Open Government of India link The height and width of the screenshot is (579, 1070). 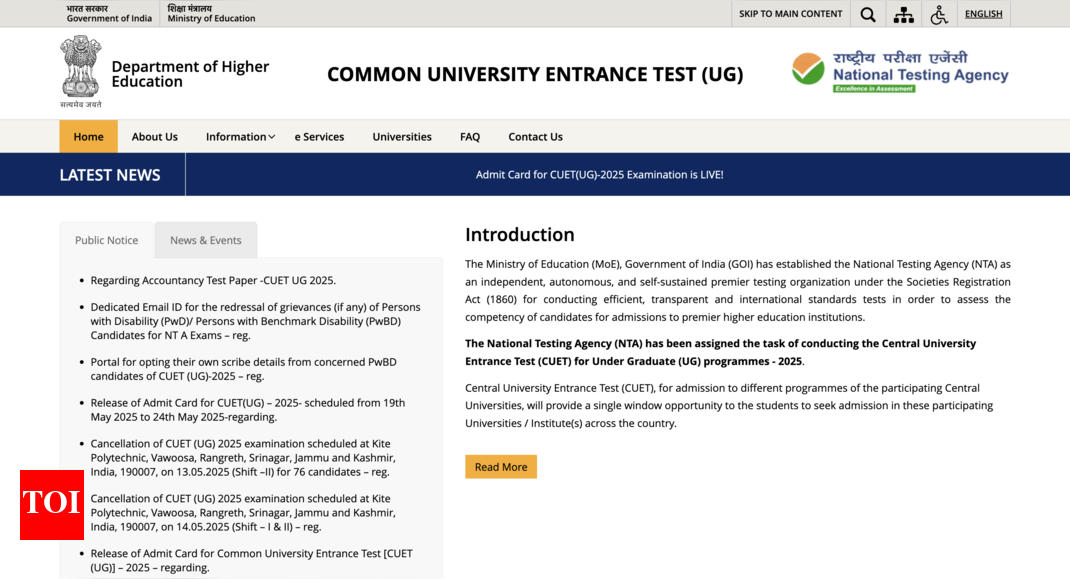pyautogui.click(x=109, y=13)
